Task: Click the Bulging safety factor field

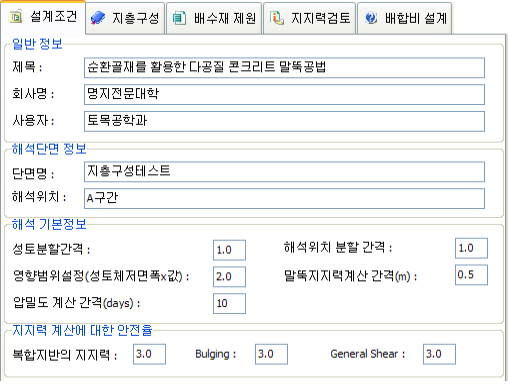Action: tap(271, 354)
